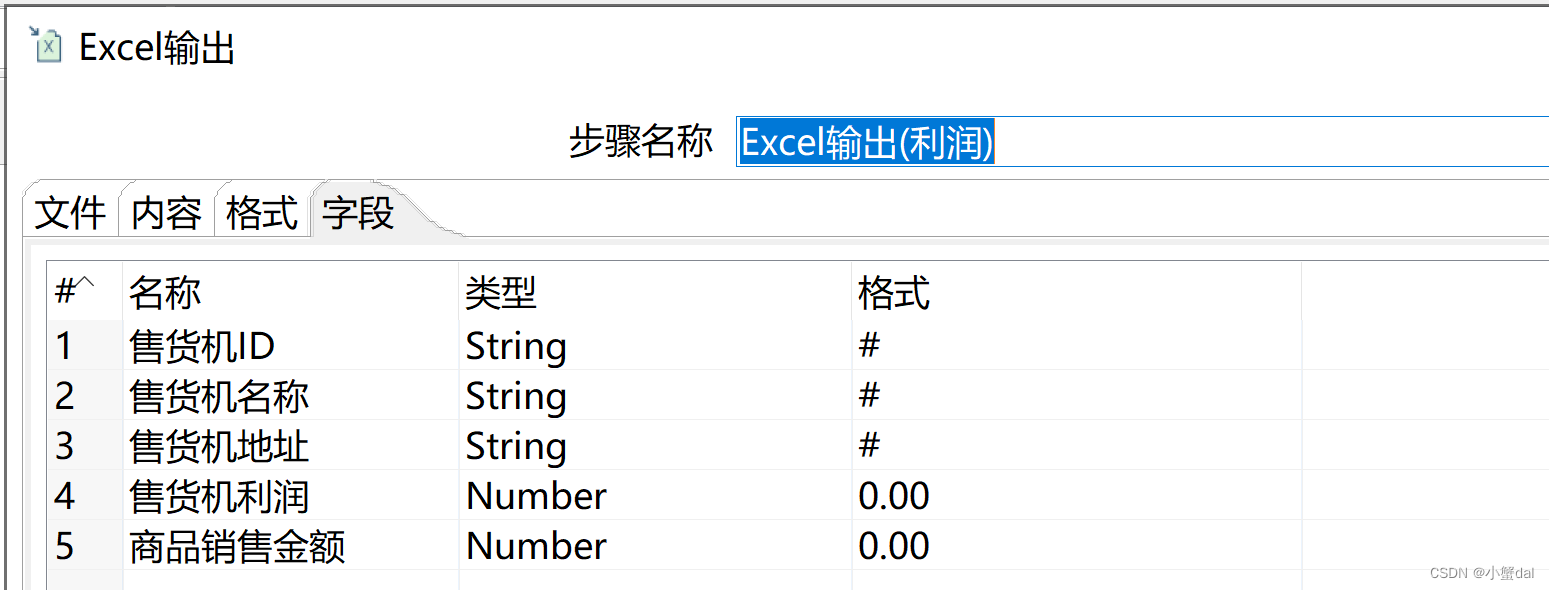This screenshot has height=590, width=1549.
Task: Click the 售货机地址 name cell
Action: tap(290, 446)
